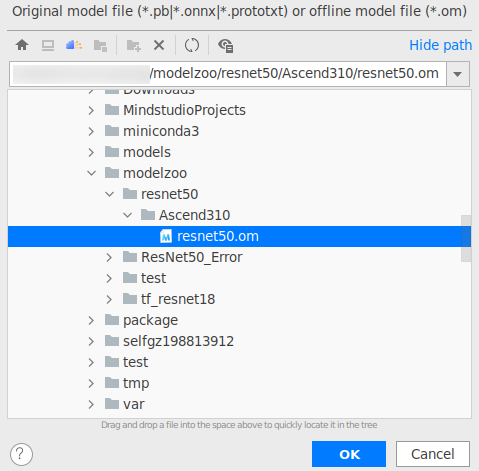
Task: Jump to the project directory icon
Action: [74, 45]
